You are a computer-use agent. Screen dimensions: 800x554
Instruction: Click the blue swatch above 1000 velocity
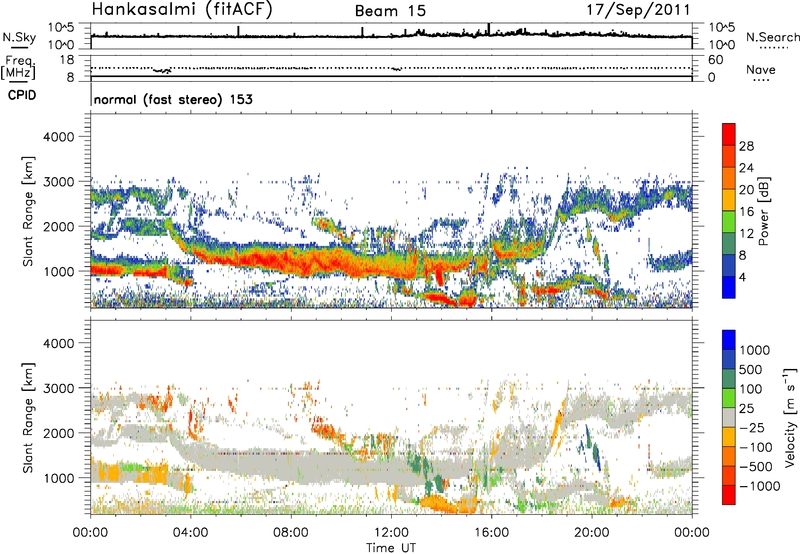[729, 340]
